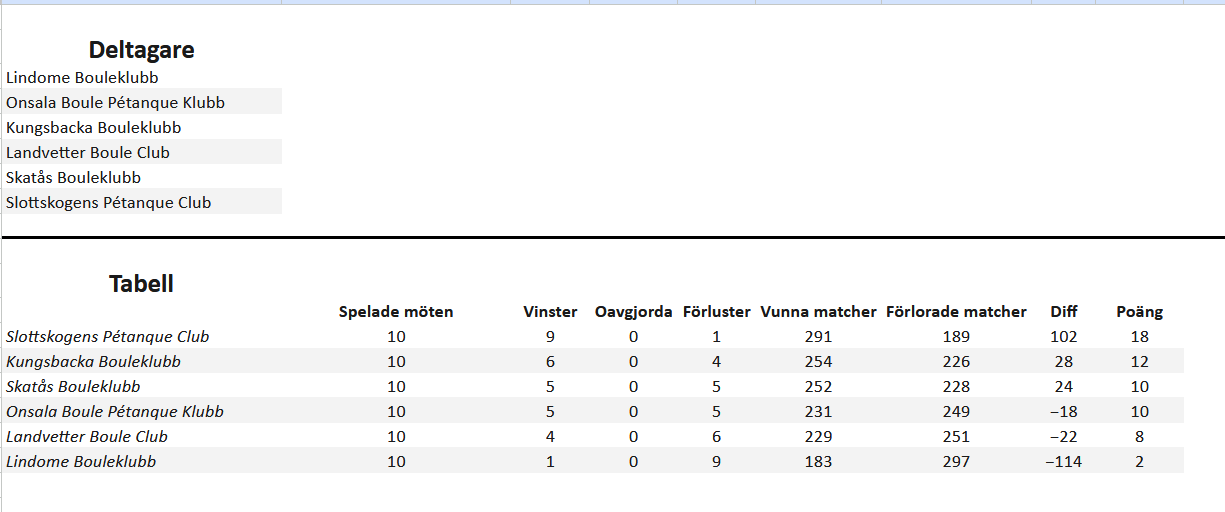
Task: Select Slottskogens Pétanque Club in the Tabell rows
Action: tap(108, 337)
